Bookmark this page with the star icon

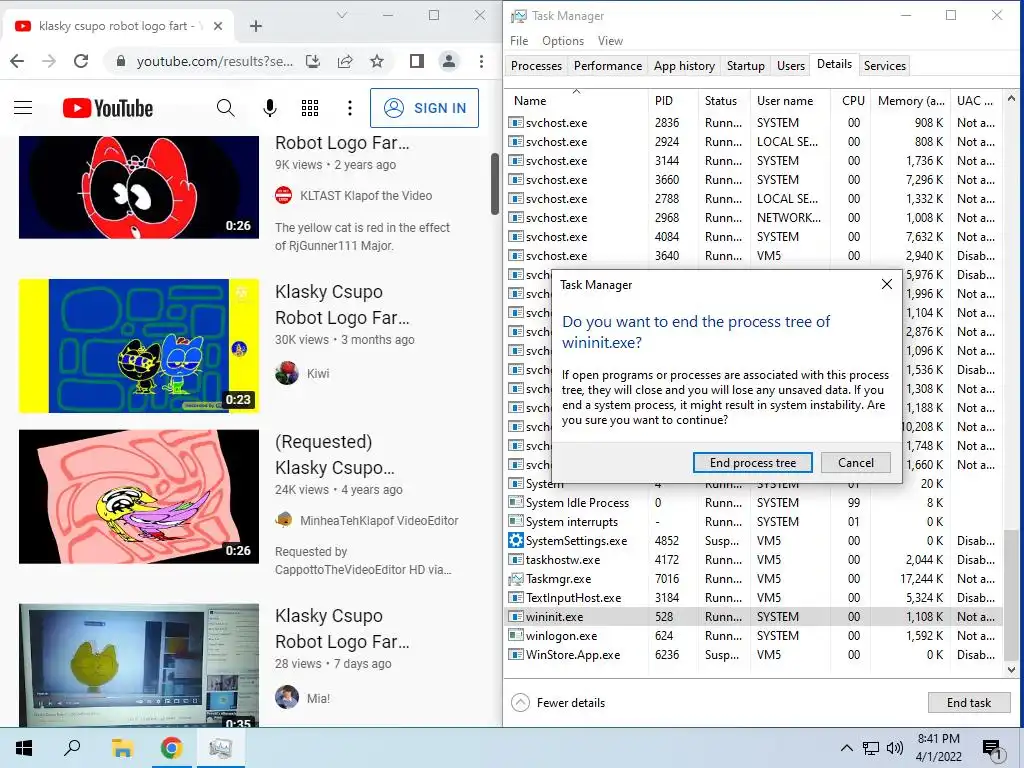(x=377, y=61)
